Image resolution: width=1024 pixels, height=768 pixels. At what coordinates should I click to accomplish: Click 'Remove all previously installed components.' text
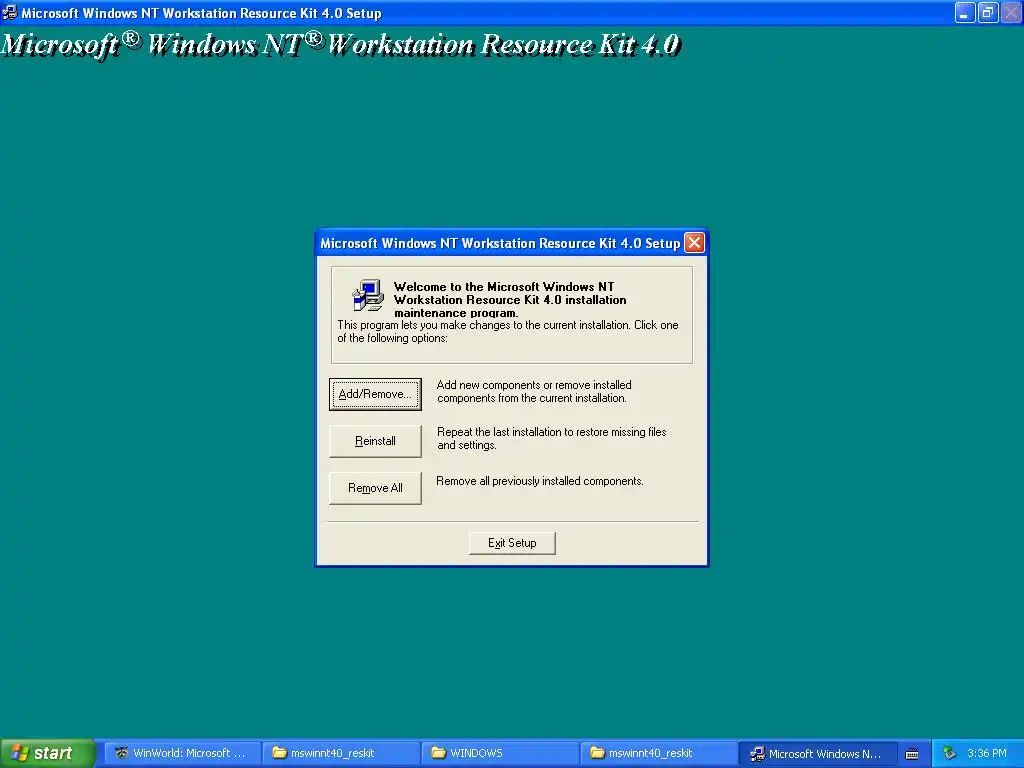(539, 481)
